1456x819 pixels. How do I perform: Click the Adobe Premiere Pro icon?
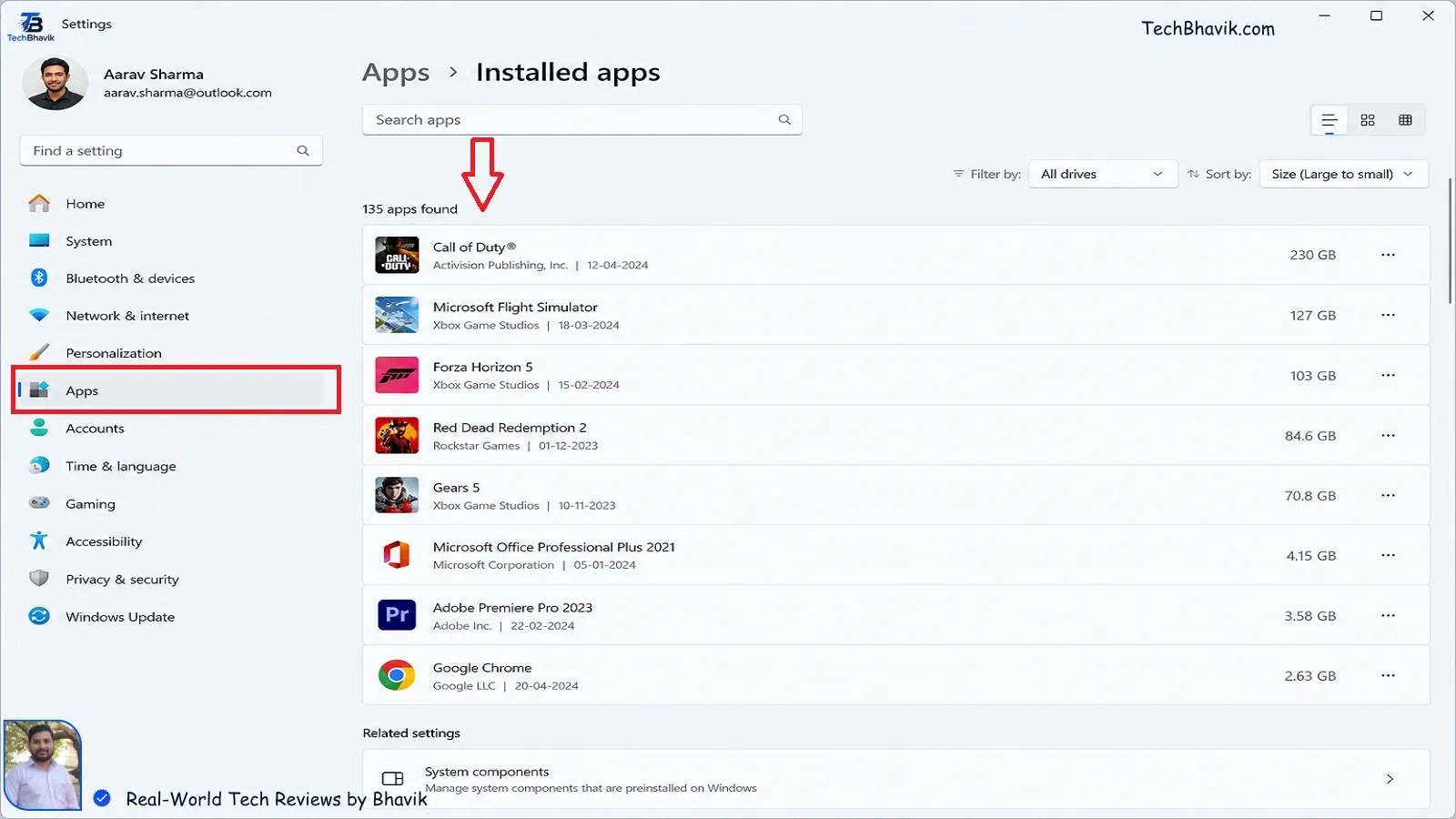(397, 615)
